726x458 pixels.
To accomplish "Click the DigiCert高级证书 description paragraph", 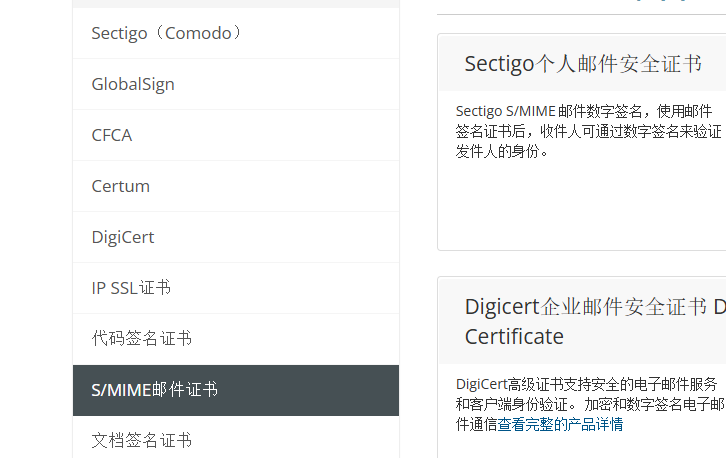I will pyautogui.click(x=590, y=404).
